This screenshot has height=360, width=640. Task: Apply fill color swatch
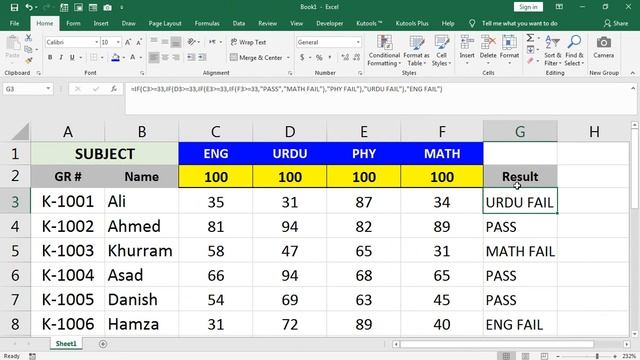coord(115,58)
